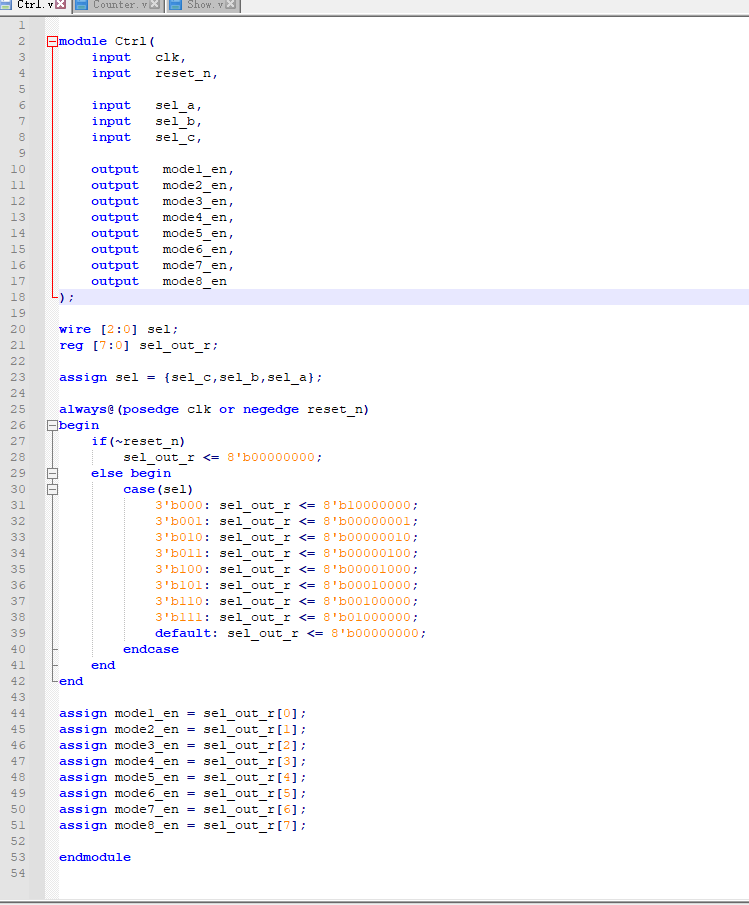Click the value 8'b10000000

coord(367,506)
